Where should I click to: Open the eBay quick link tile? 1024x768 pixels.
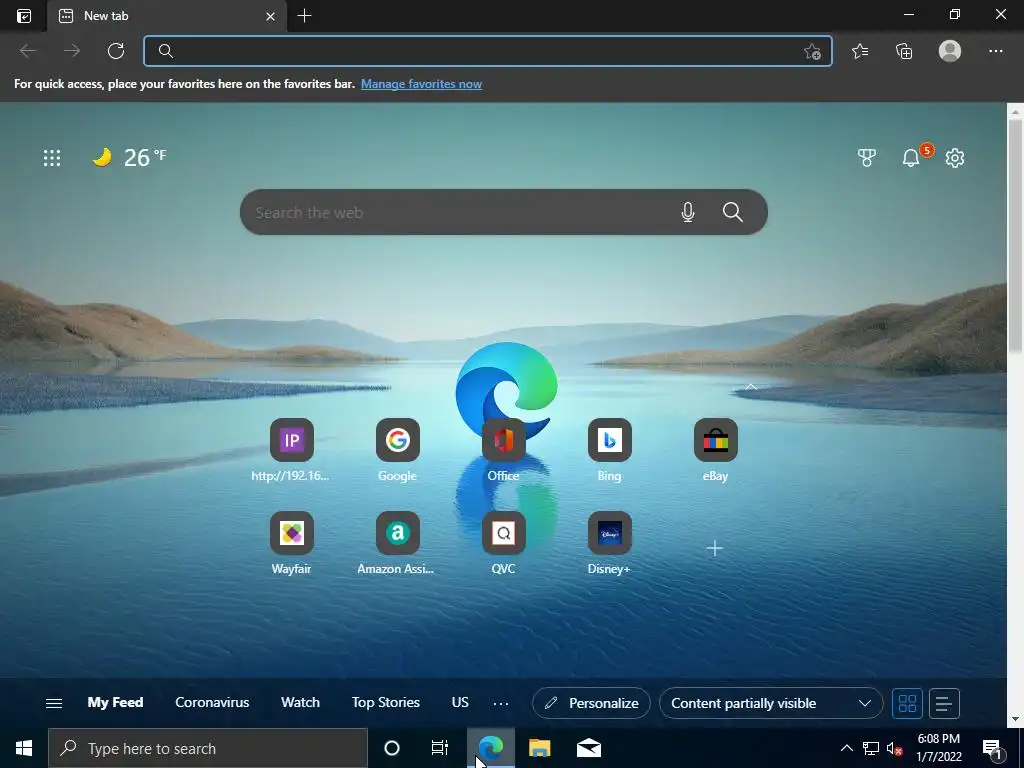click(x=715, y=451)
